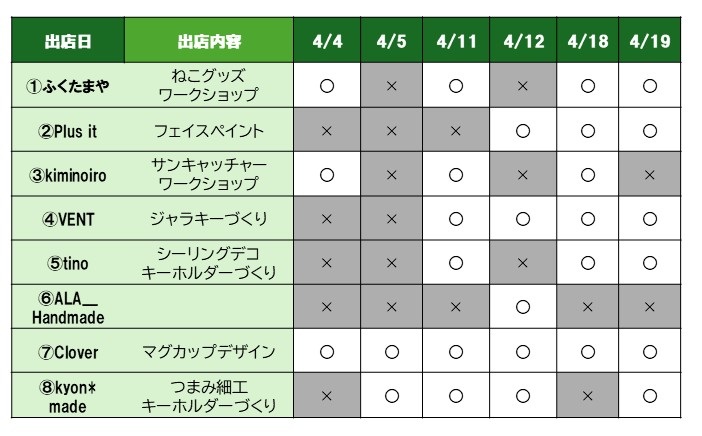Select the cross for tino on 4/12
The height and width of the screenshot is (436, 702).
coord(522,262)
